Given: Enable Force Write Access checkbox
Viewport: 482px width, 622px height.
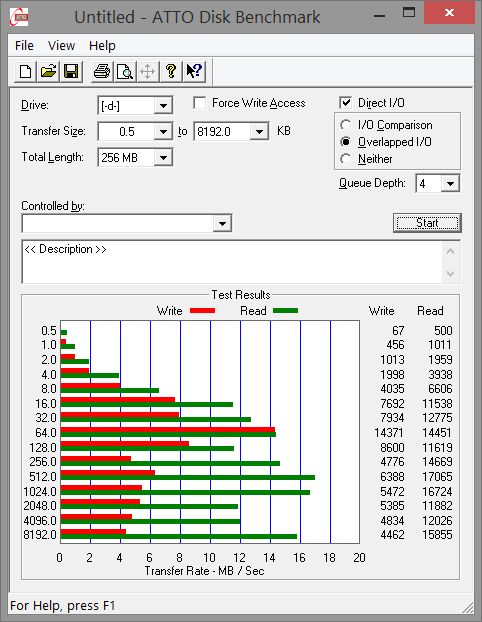Looking at the screenshot, I should pos(200,103).
